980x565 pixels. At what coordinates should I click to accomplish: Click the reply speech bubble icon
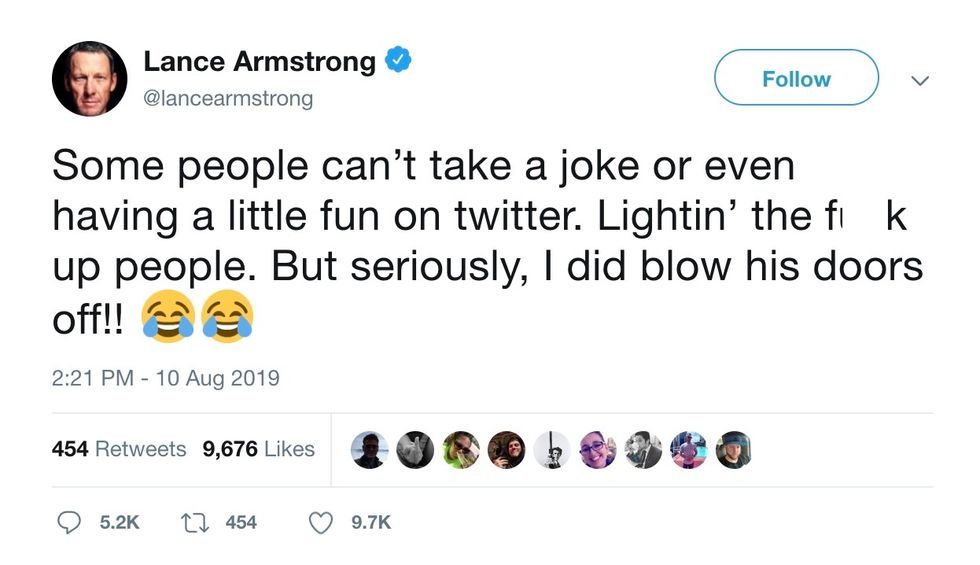67,522
